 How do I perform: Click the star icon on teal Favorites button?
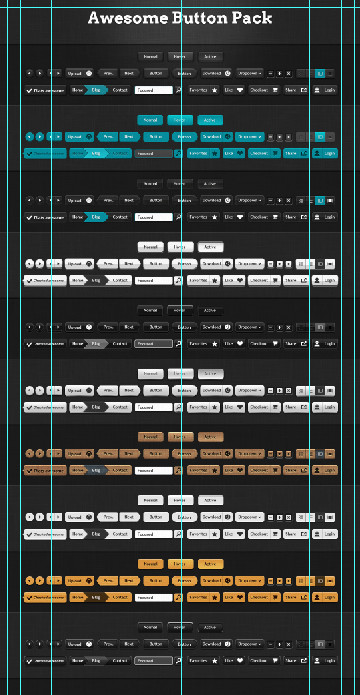pos(215,153)
